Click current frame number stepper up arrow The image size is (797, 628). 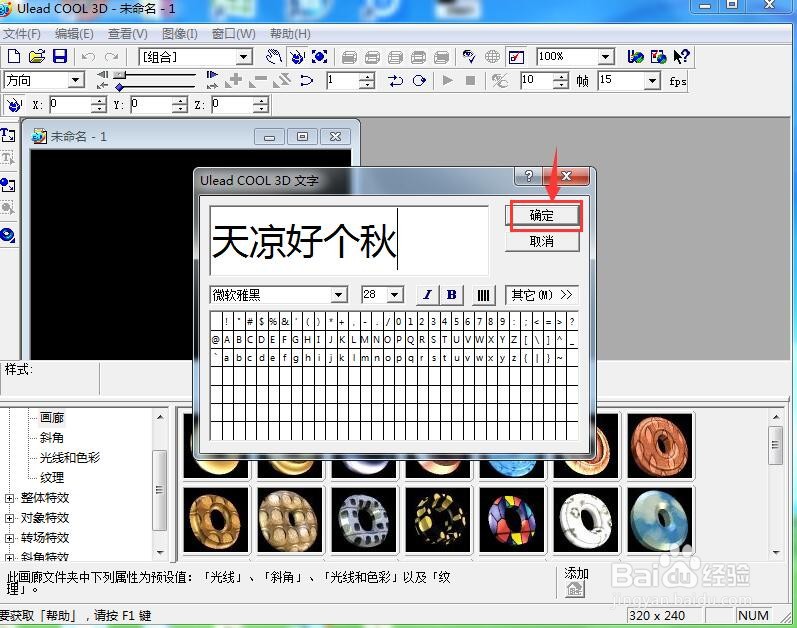coord(367,76)
